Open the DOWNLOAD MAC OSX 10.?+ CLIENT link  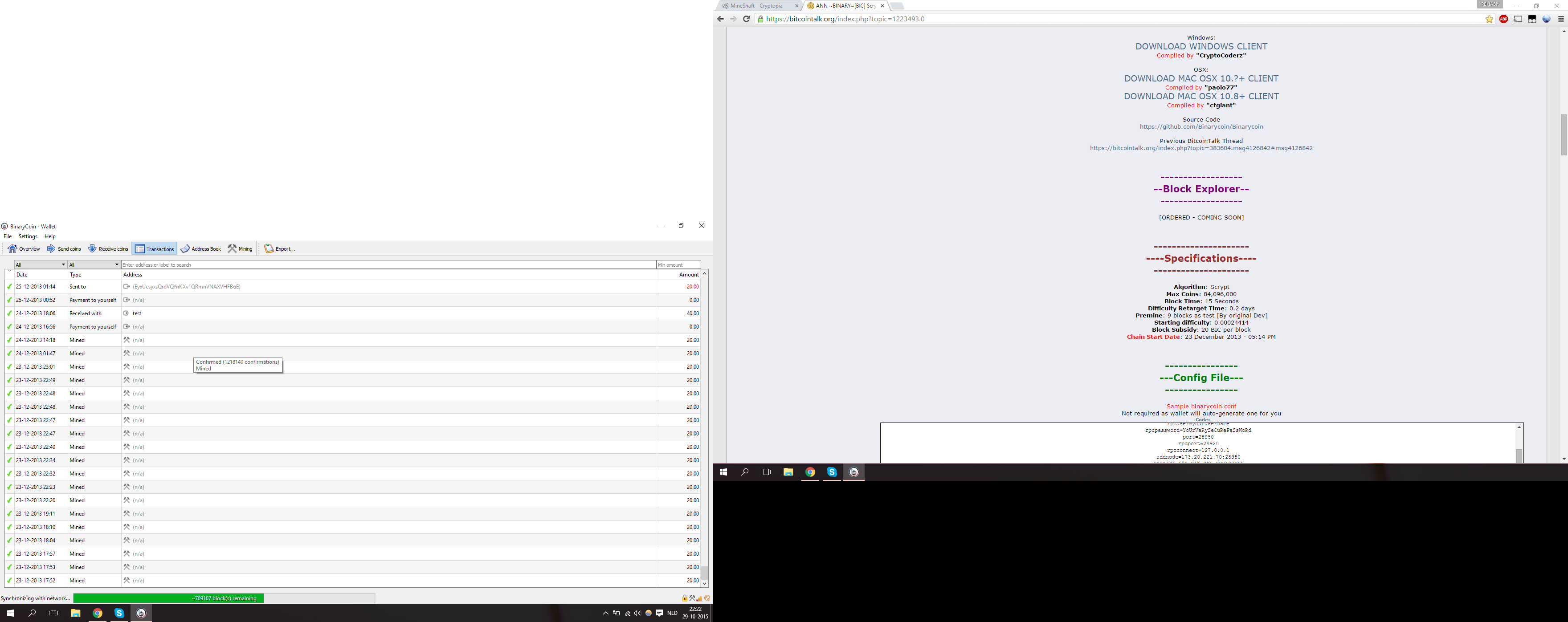point(1201,78)
